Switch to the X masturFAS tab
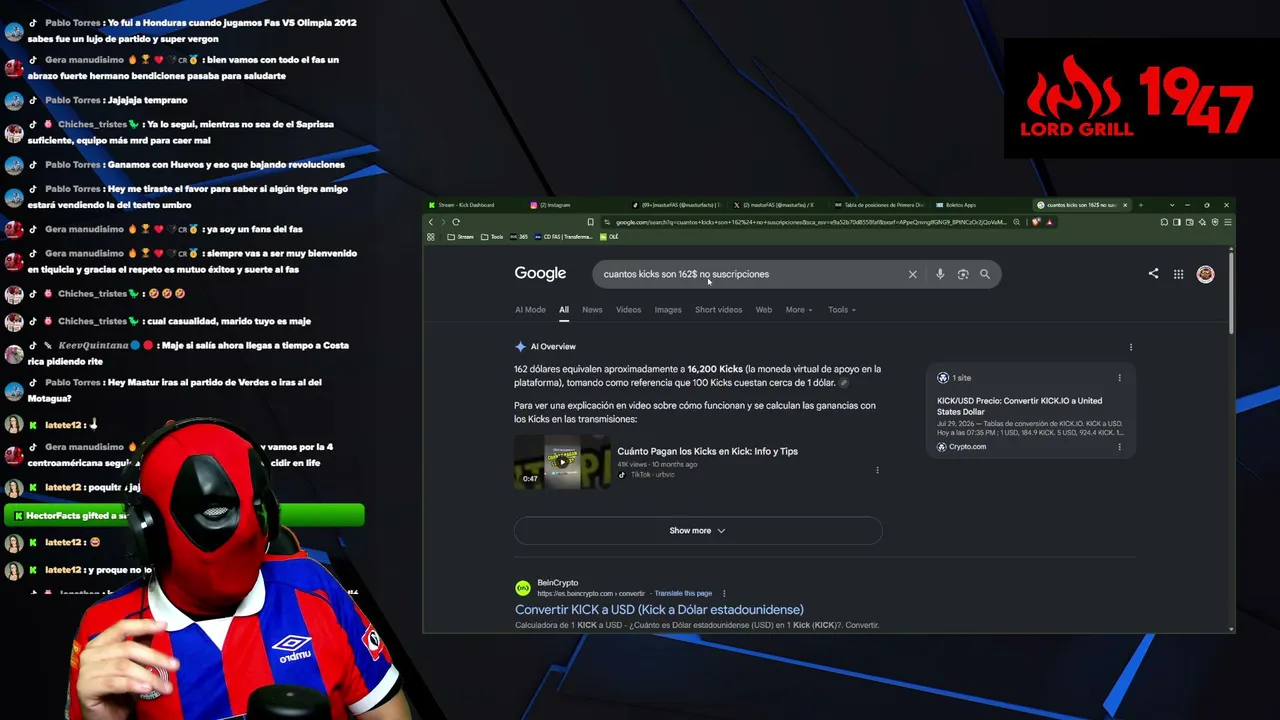 [x=777, y=205]
